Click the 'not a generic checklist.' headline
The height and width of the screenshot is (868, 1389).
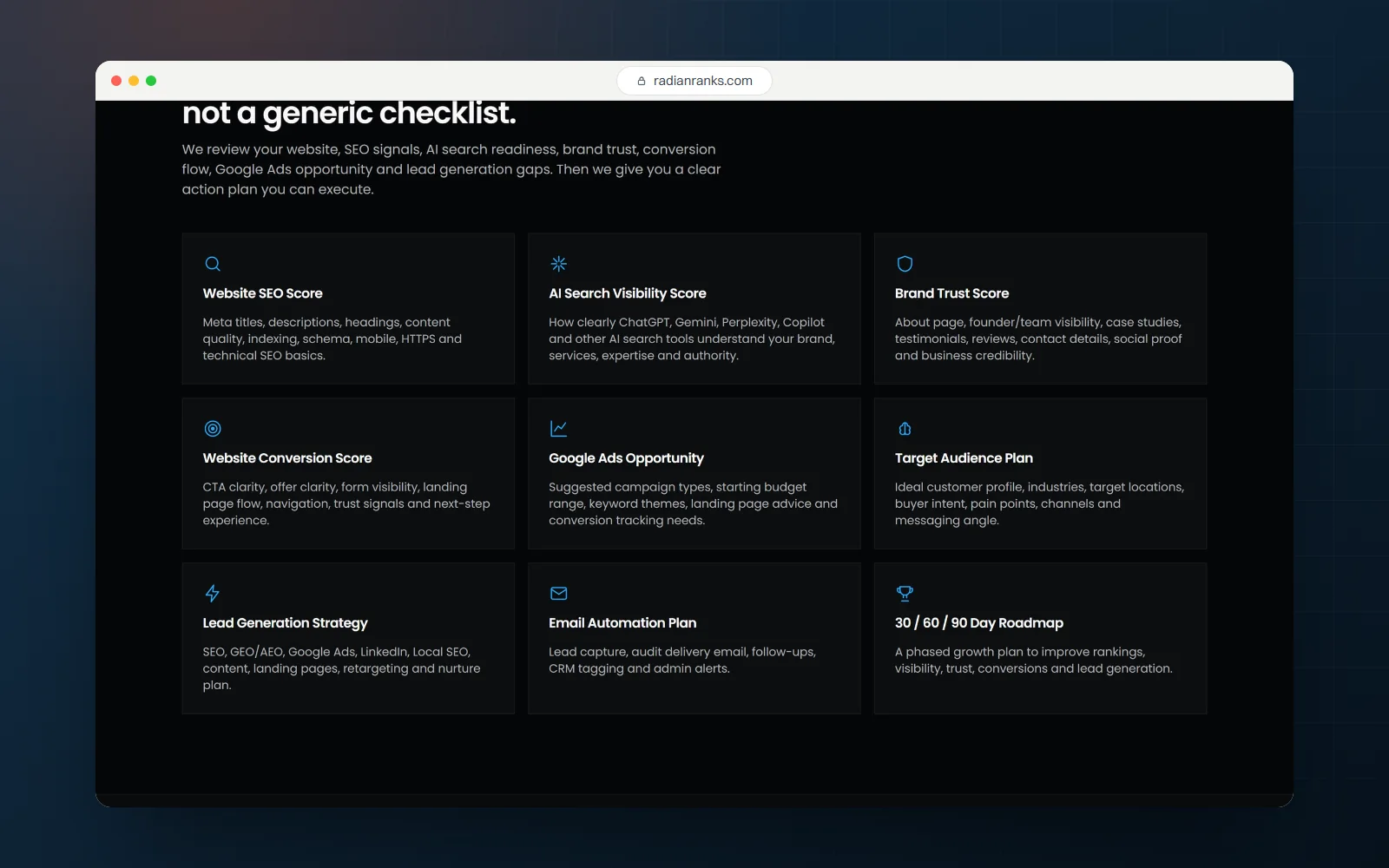coord(349,114)
